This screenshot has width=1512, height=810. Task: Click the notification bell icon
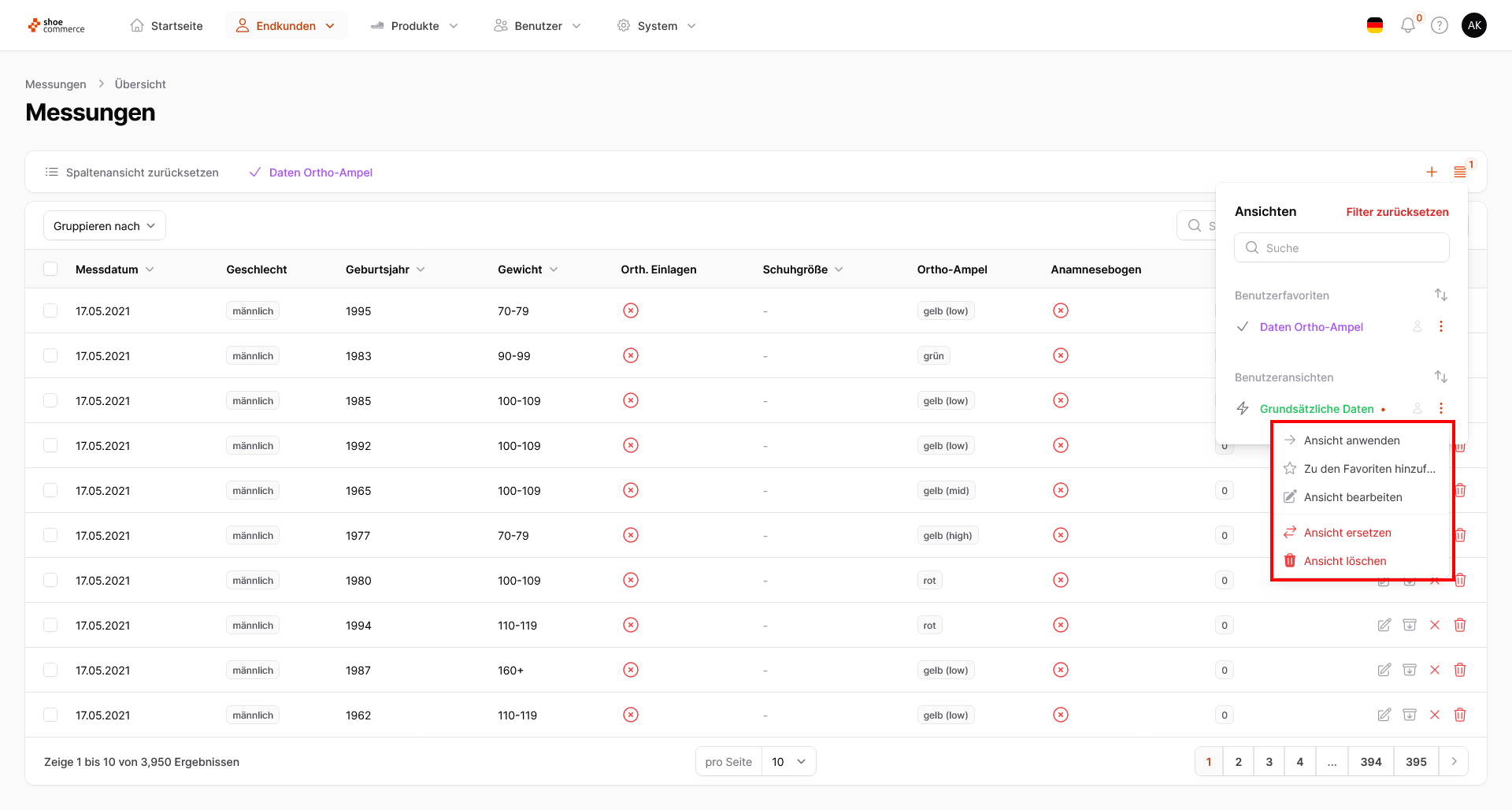click(x=1407, y=26)
